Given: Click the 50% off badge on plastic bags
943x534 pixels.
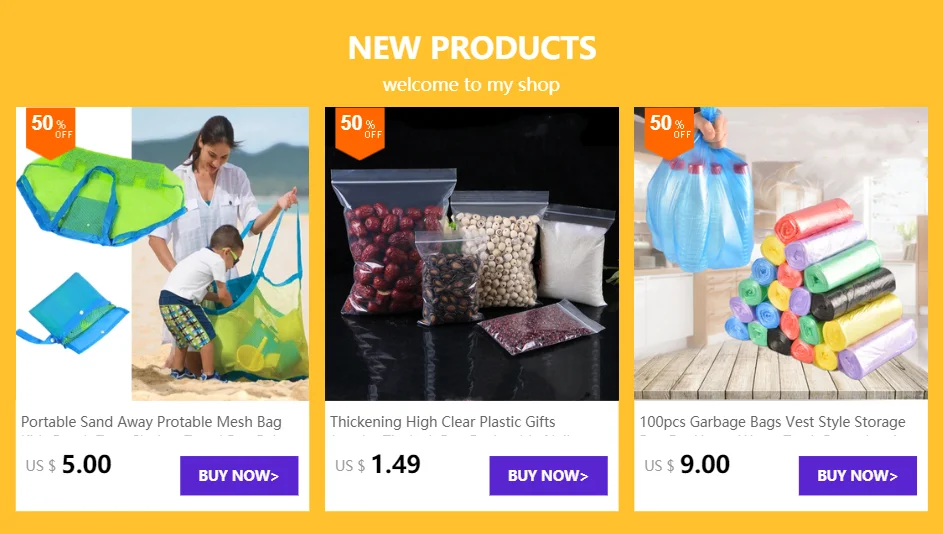Looking at the screenshot, I should (x=360, y=132).
